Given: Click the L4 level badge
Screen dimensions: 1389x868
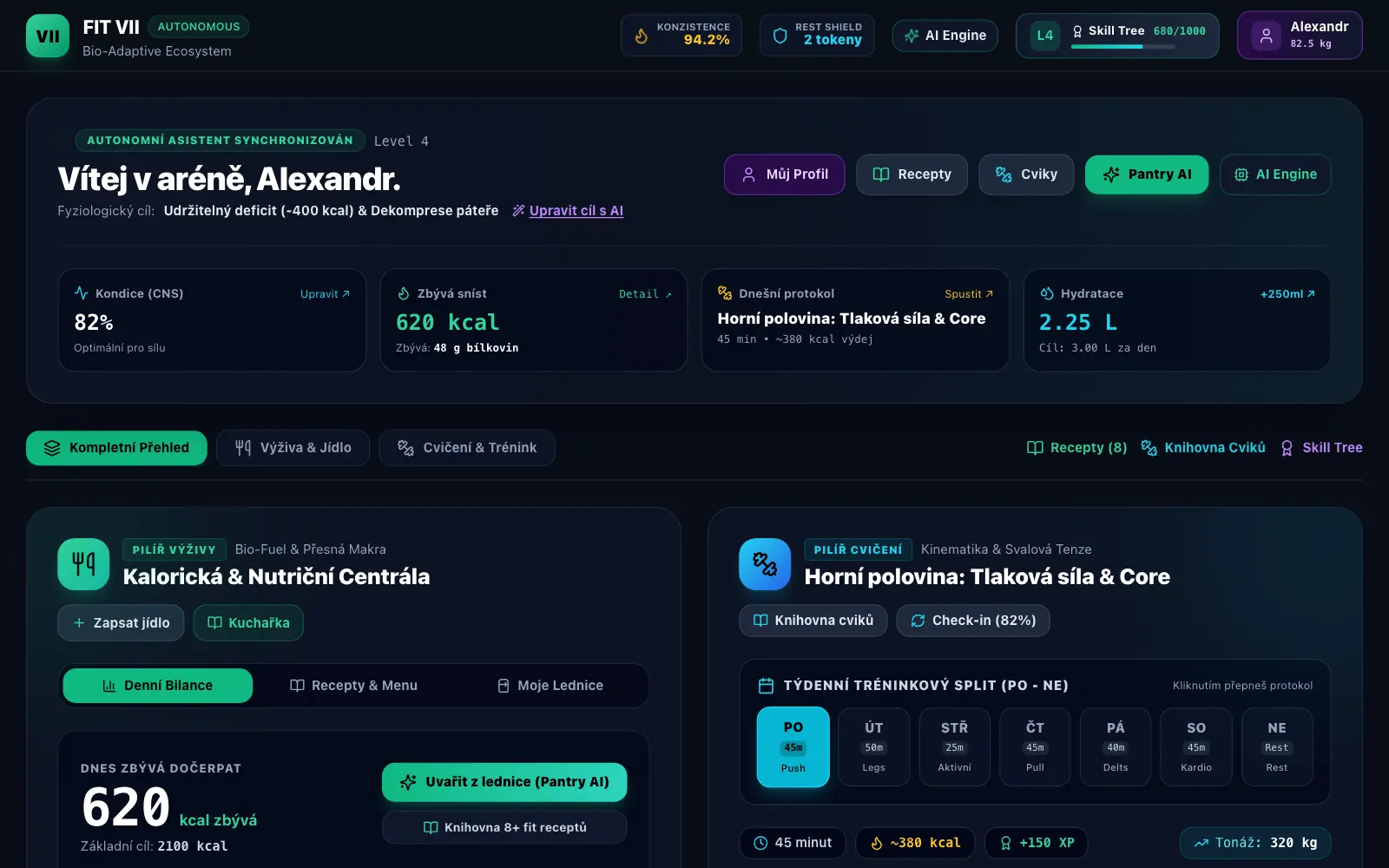Looking at the screenshot, I should tap(1045, 36).
